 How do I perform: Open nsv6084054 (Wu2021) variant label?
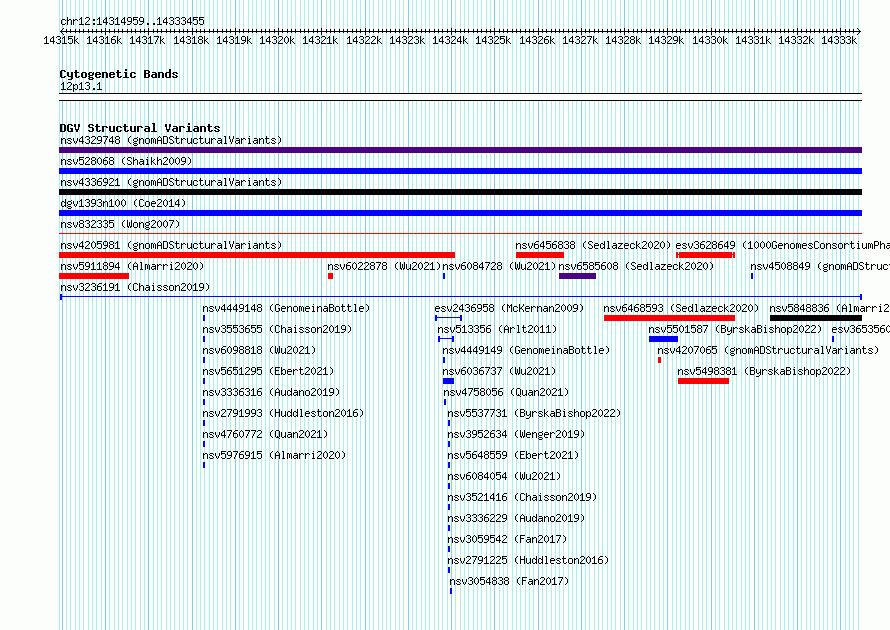tap(504, 476)
